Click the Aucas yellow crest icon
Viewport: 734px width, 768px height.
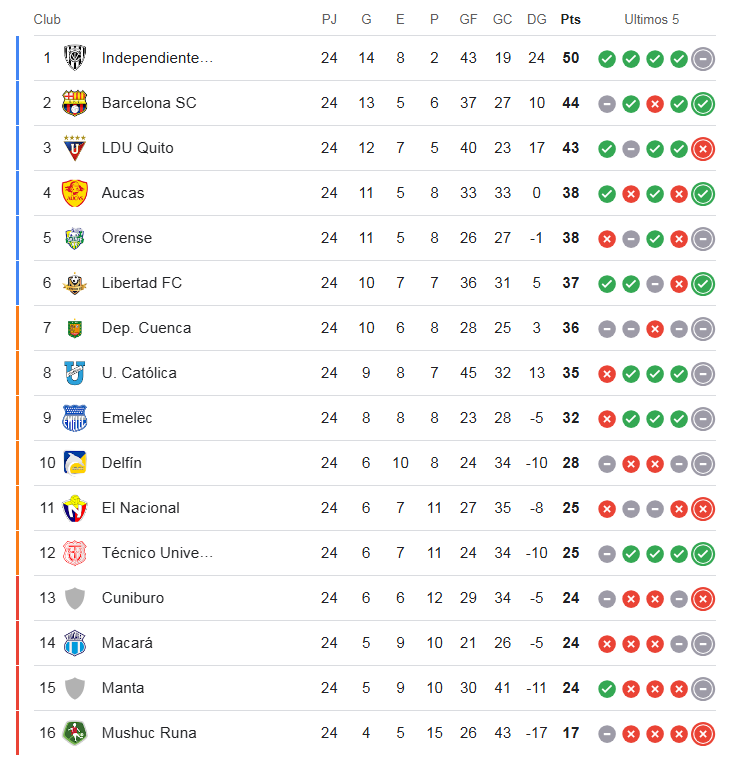[74, 193]
